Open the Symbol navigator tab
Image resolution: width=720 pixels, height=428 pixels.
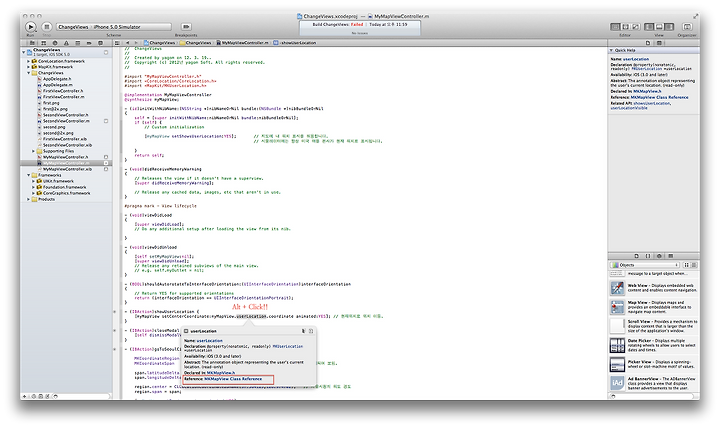[44, 43]
